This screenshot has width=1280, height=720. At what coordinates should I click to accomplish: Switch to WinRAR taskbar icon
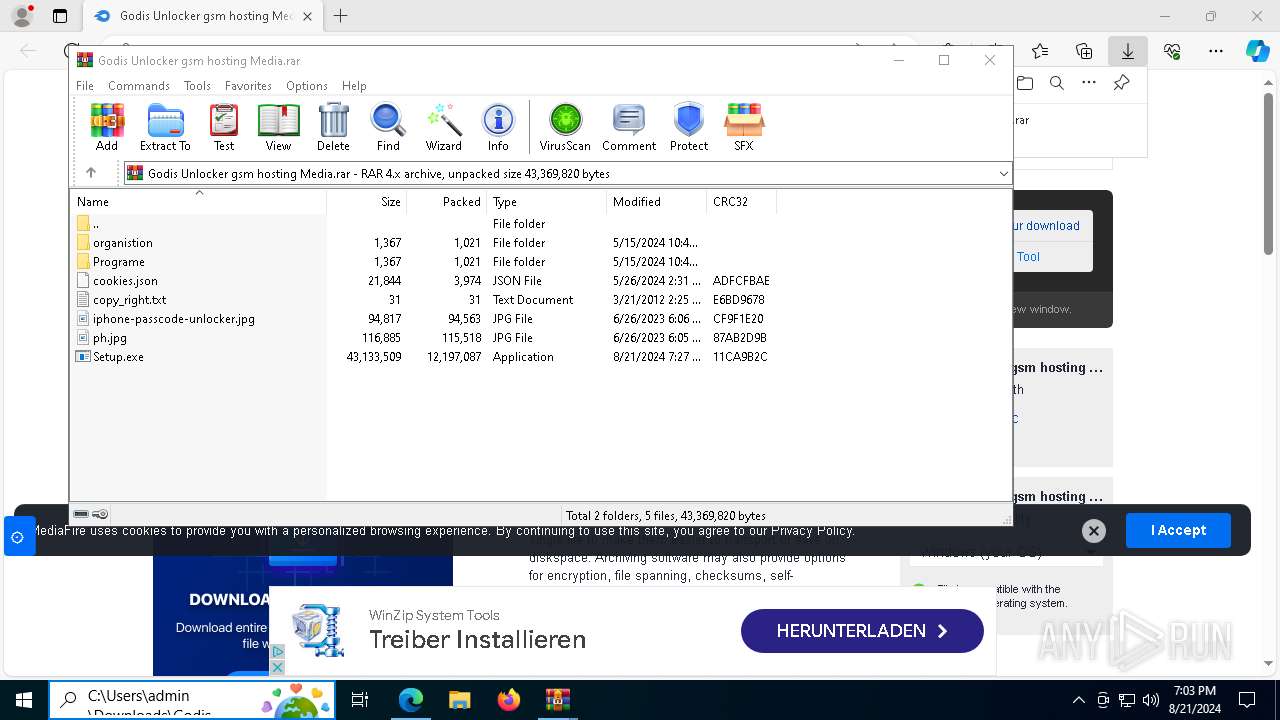(557, 700)
